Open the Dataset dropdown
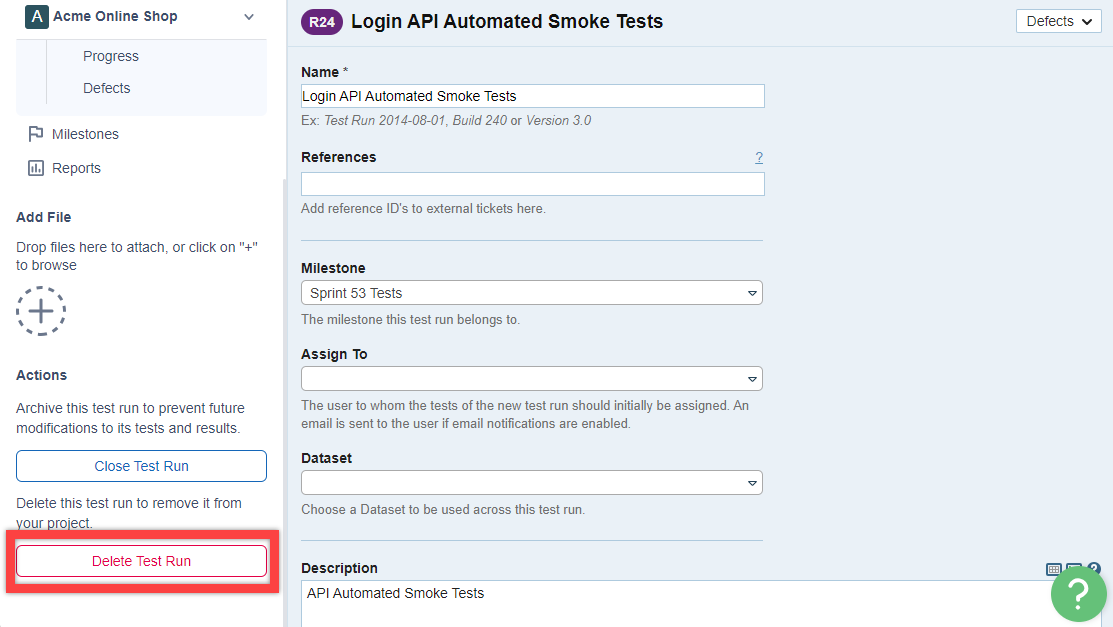 coord(531,483)
